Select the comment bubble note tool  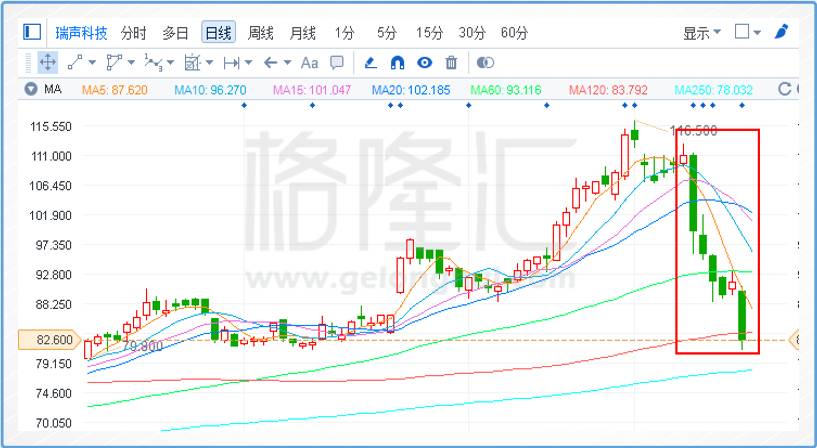337,63
